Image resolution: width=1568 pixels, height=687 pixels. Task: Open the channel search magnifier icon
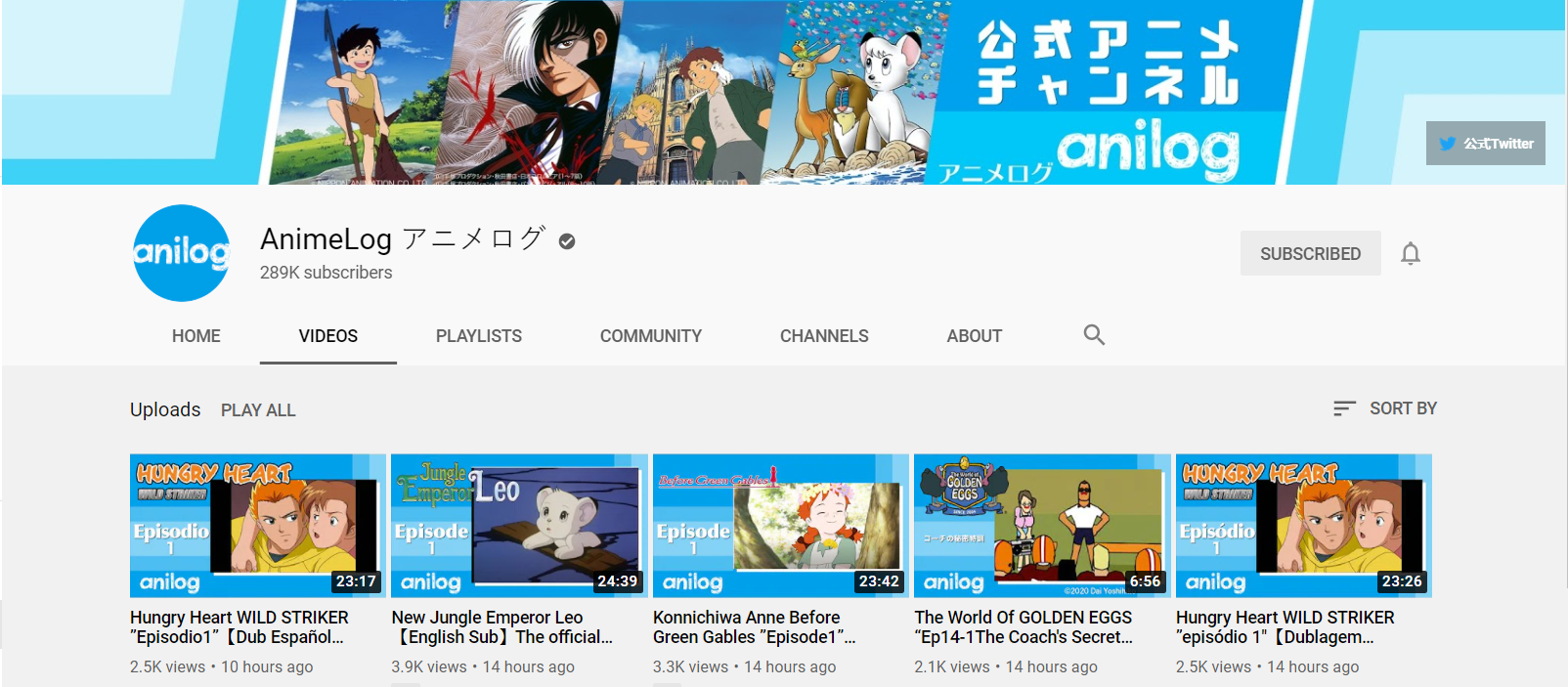click(x=1094, y=335)
